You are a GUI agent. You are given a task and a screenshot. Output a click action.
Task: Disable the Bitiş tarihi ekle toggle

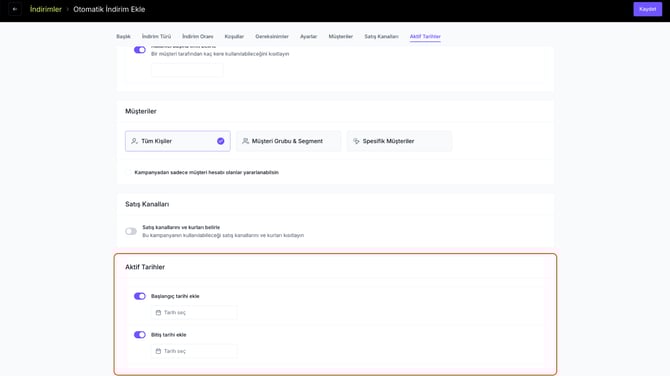[140, 335]
